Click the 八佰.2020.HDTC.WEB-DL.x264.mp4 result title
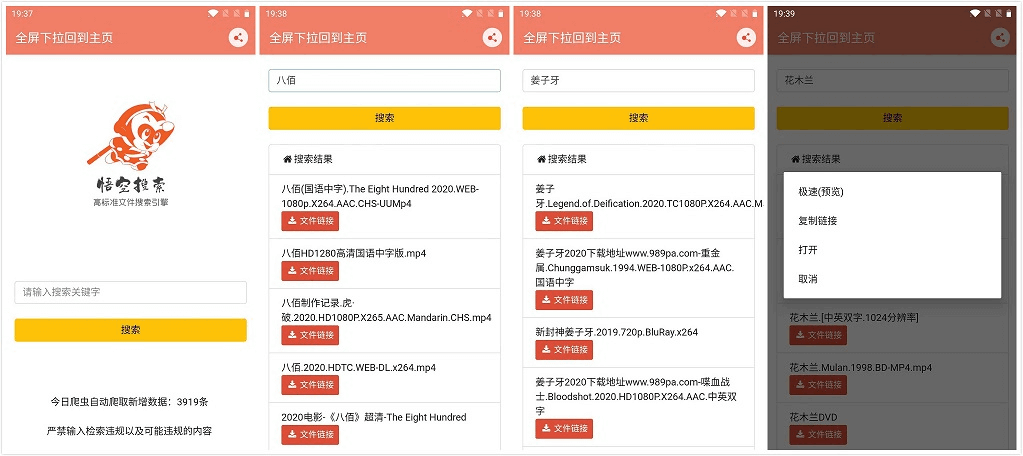 click(x=359, y=367)
